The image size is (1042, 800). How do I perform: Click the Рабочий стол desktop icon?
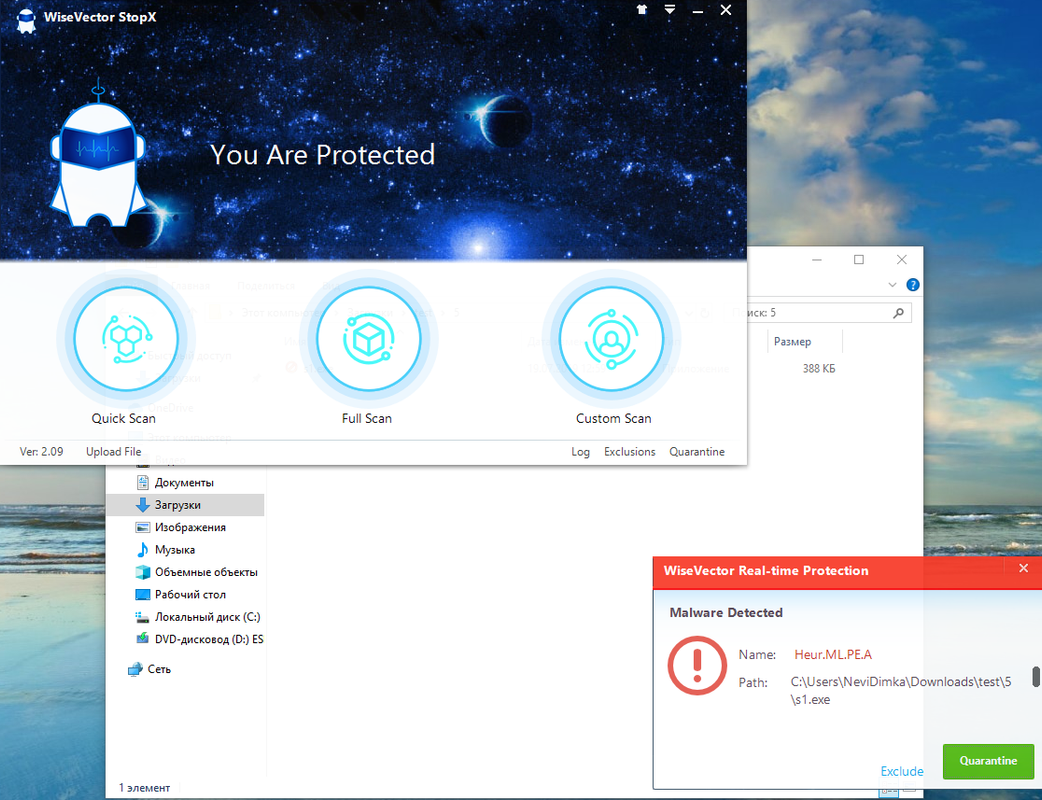[142, 595]
